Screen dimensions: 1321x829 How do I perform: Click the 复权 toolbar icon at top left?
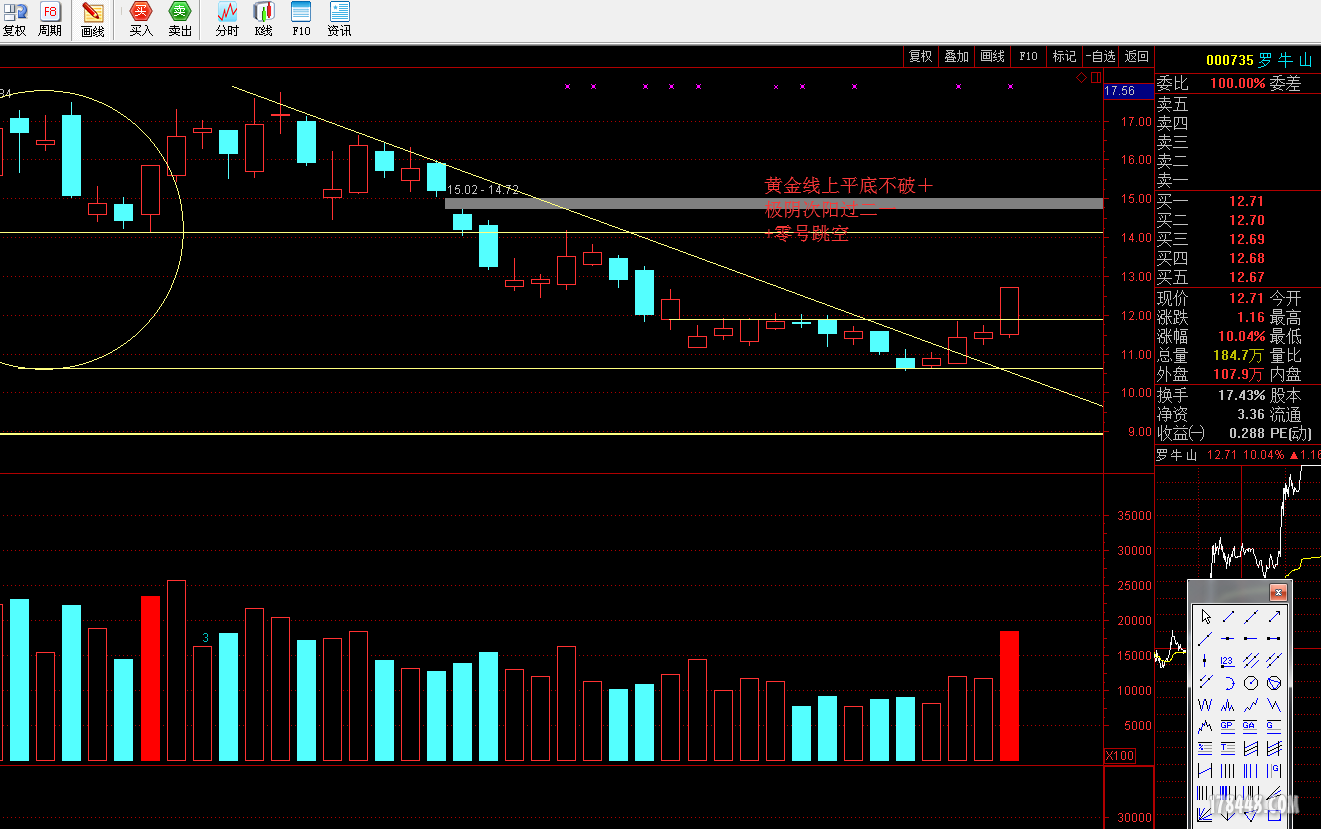click(x=14, y=19)
